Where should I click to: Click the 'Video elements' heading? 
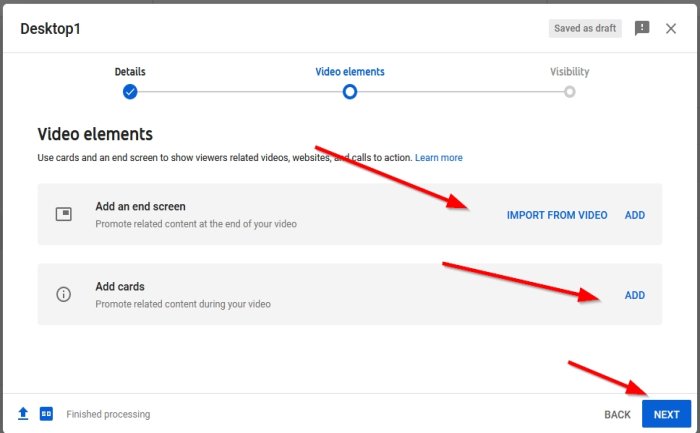pyautogui.click(x=95, y=134)
